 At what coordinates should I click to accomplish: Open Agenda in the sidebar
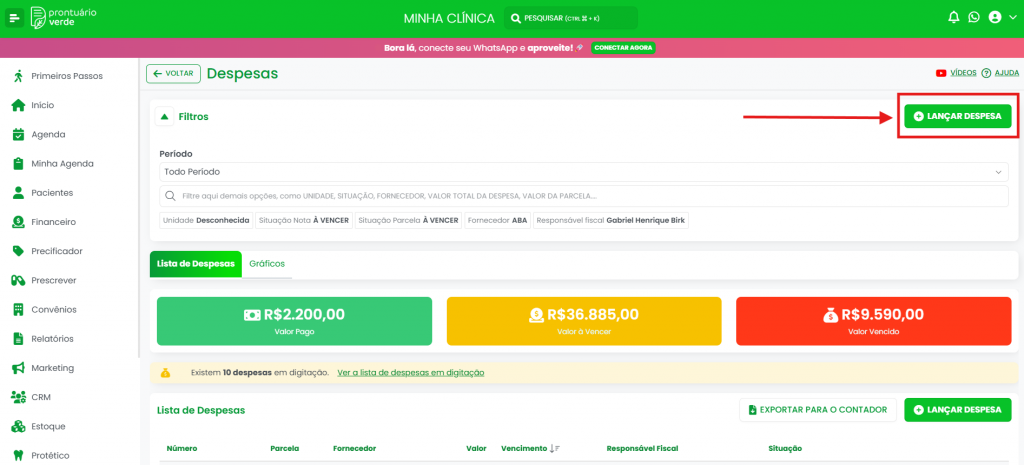[48, 134]
